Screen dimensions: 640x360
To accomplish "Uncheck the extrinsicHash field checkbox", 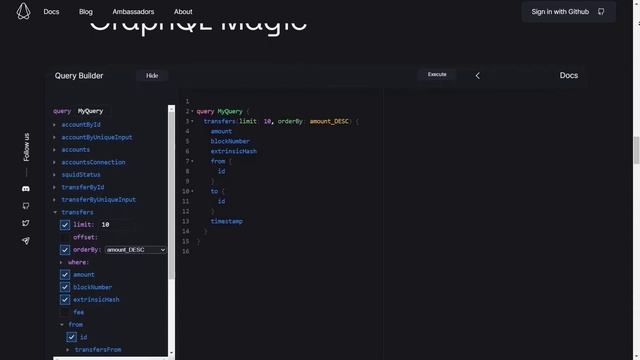I will (x=65, y=300).
